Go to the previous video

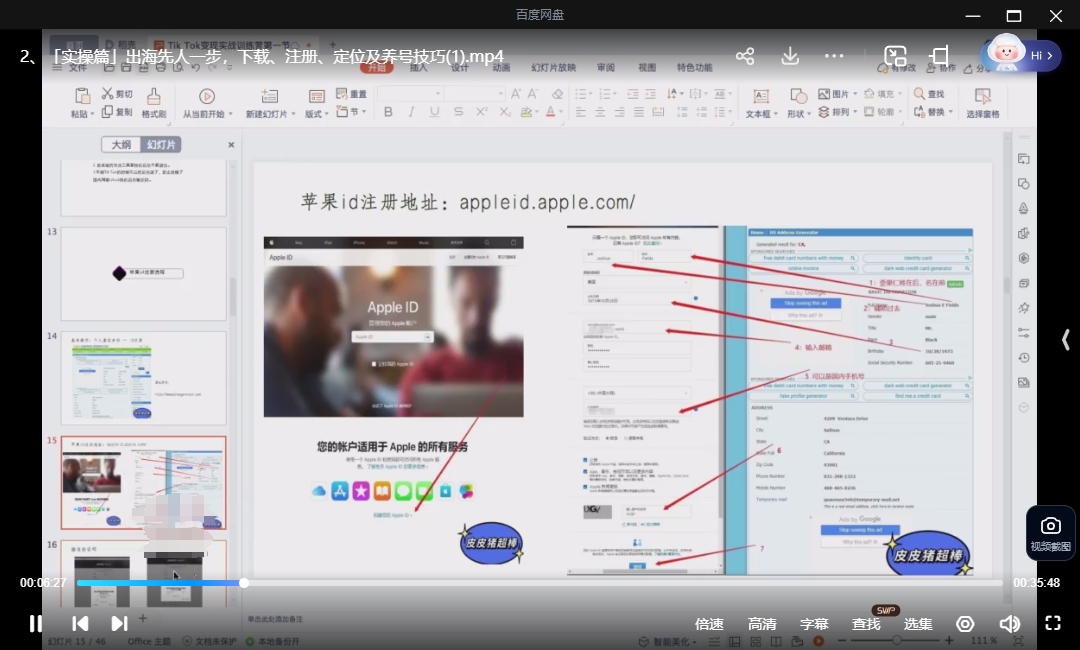click(x=80, y=624)
